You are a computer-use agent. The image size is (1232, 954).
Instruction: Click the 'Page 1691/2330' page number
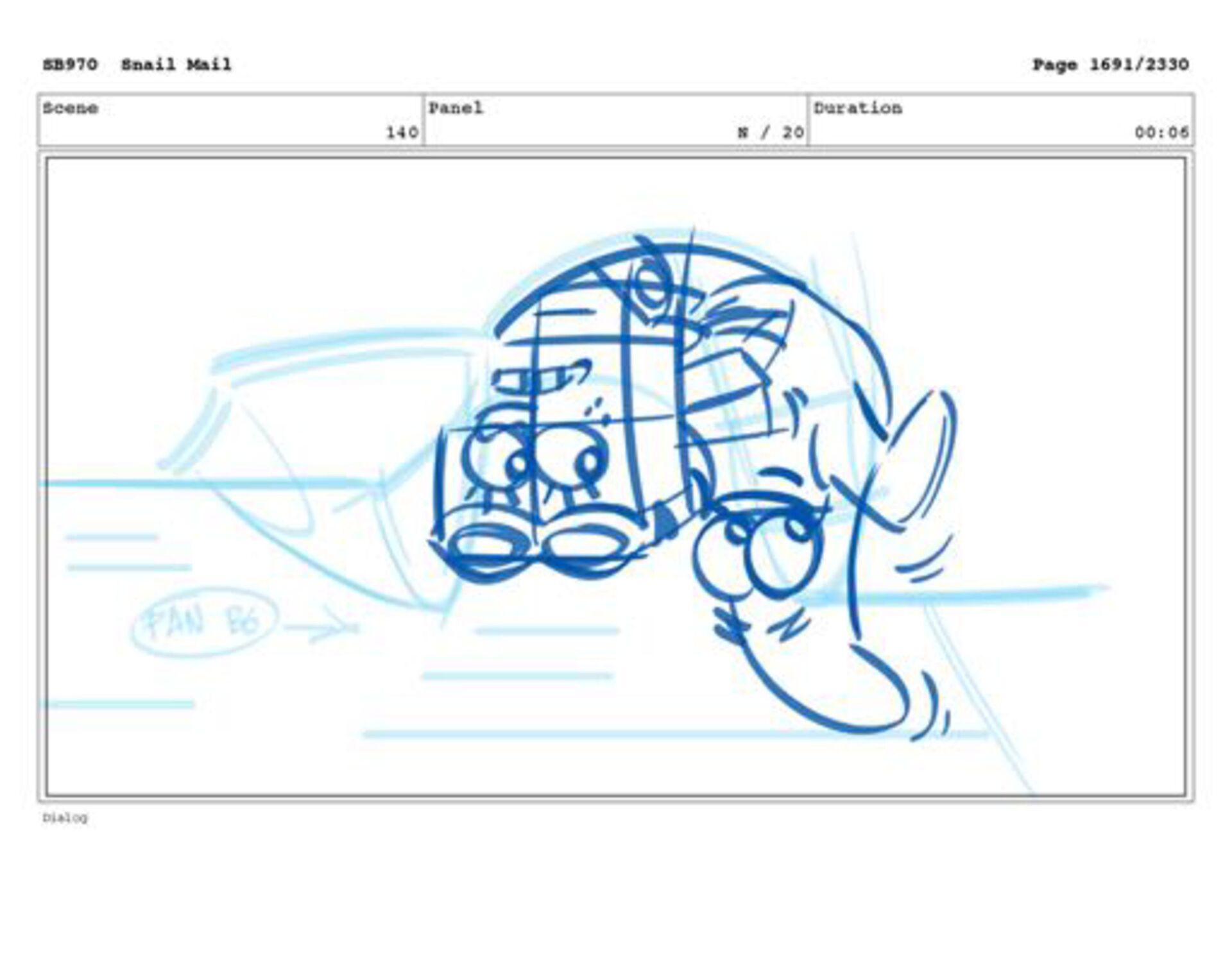1110,64
